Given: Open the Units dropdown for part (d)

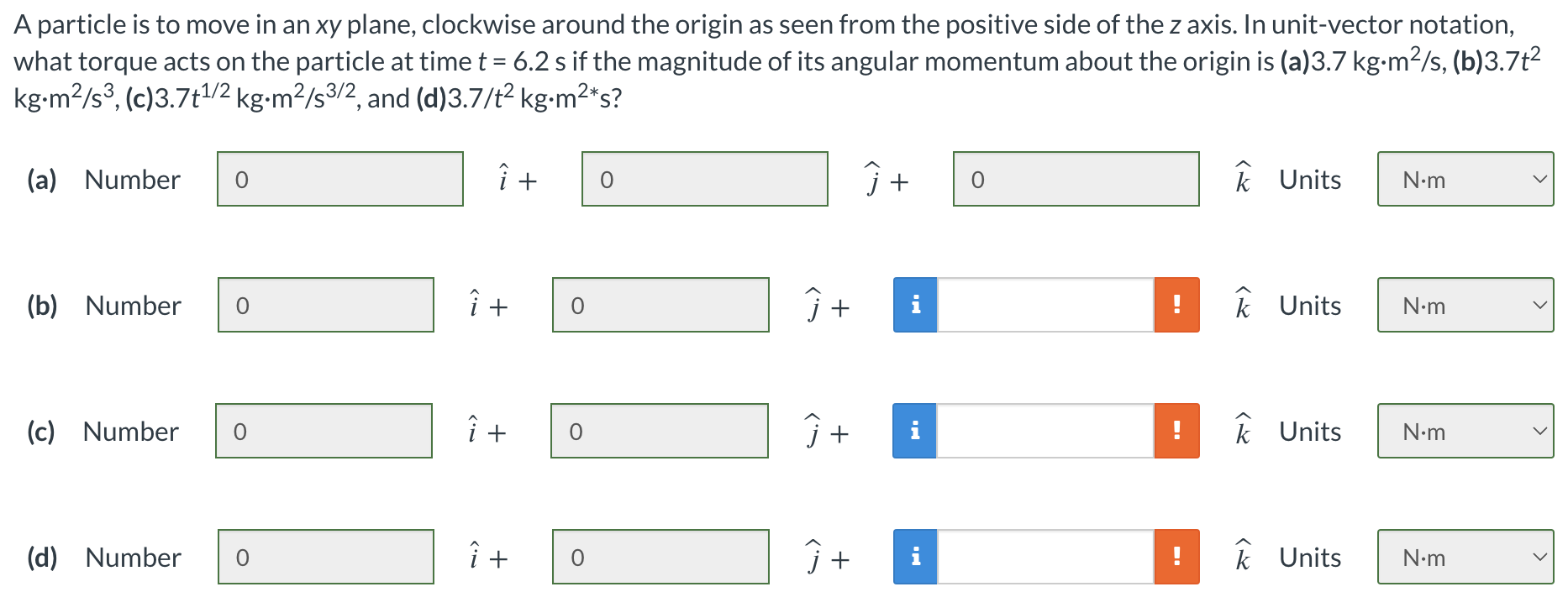Looking at the screenshot, I should (1465, 557).
